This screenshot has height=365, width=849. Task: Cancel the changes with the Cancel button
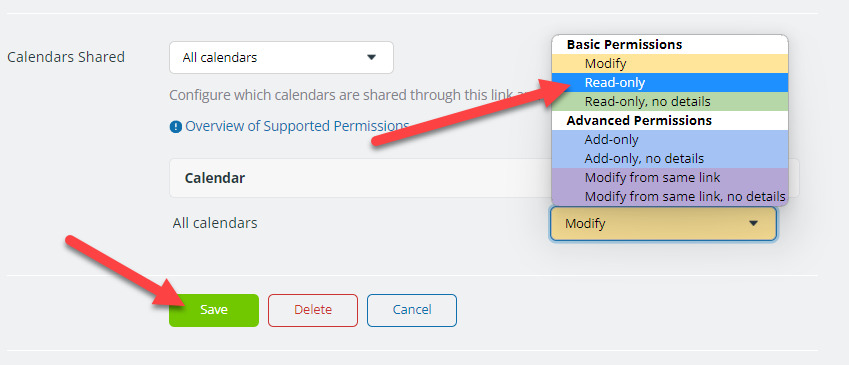[x=412, y=310]
